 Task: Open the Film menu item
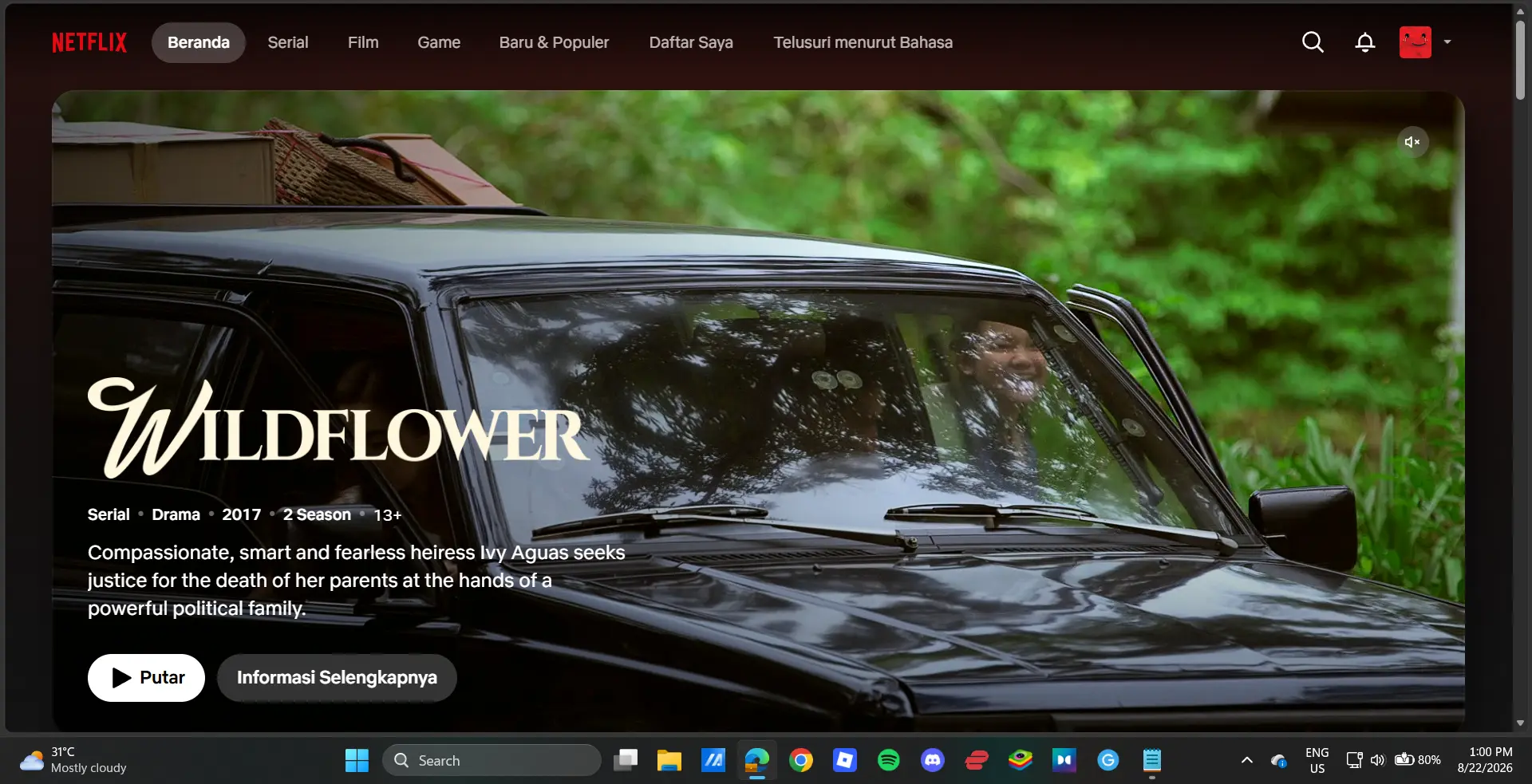click(x=363, y=42)
